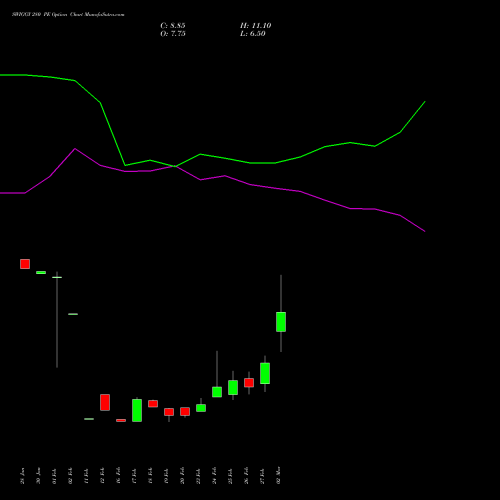Click the green candle above 24 Feb

point(217,392)
